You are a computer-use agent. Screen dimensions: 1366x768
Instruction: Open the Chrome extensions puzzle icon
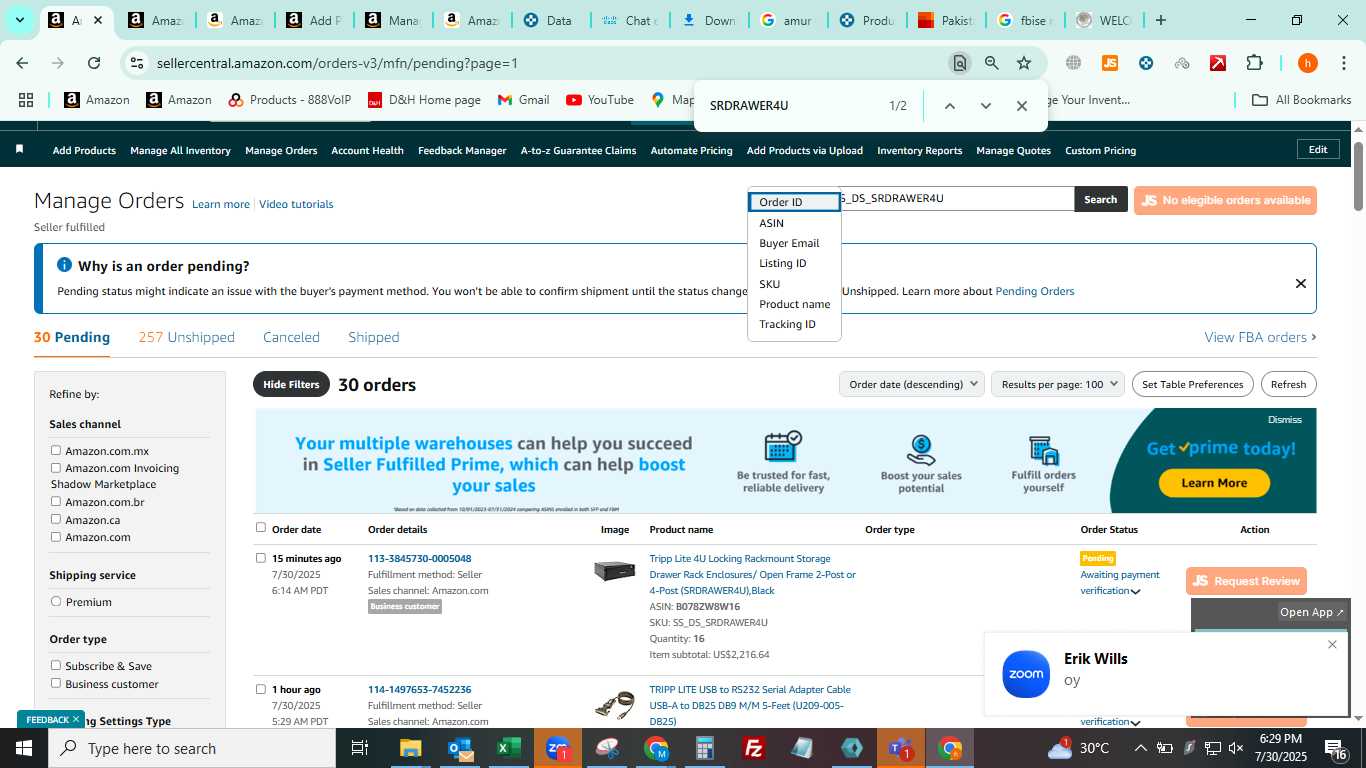tap(1254, 63)
